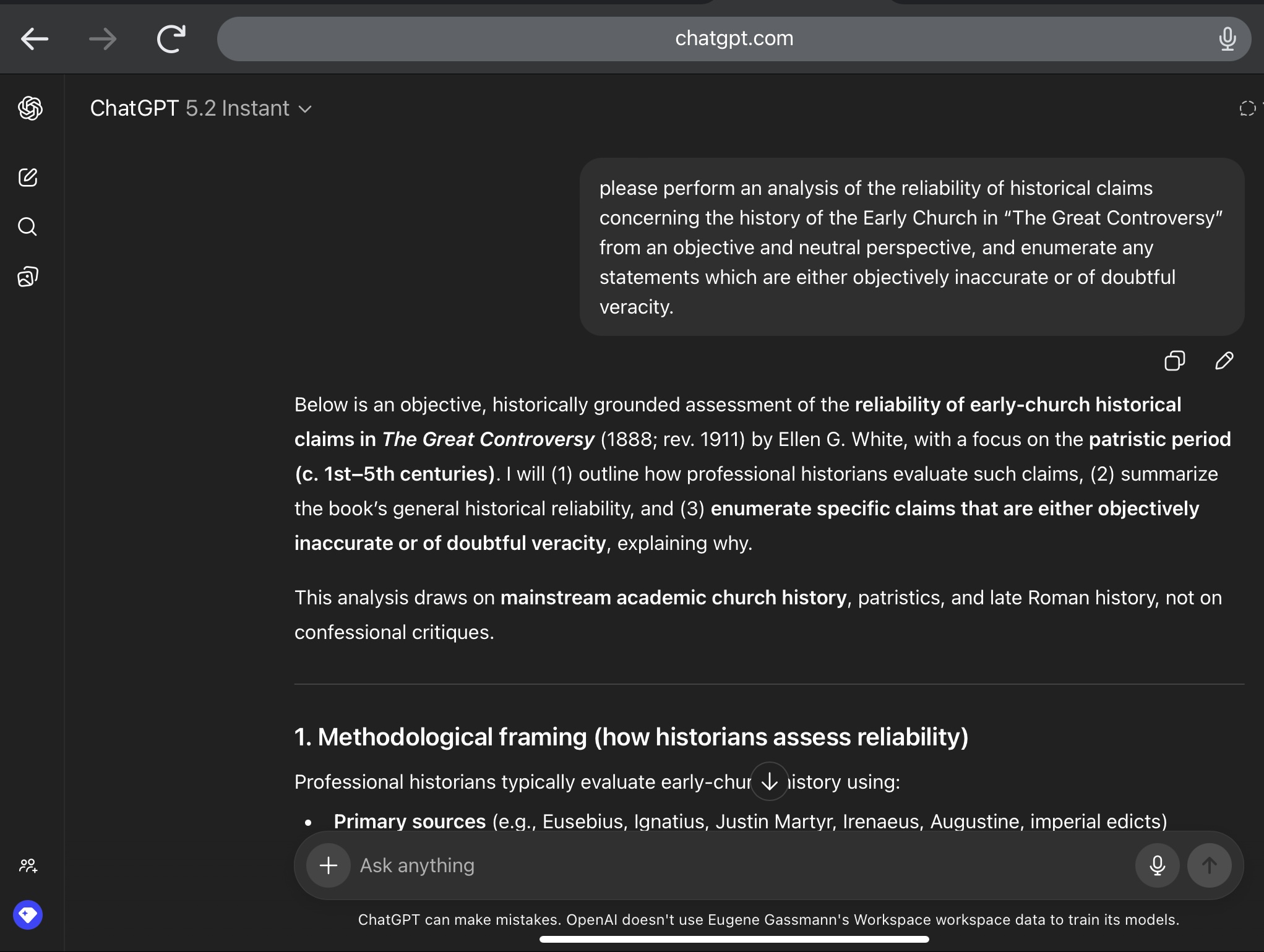This screenshot has height=952, width=1264.
Task: Open the images library icon in sidebar
Action: (28, 277)
